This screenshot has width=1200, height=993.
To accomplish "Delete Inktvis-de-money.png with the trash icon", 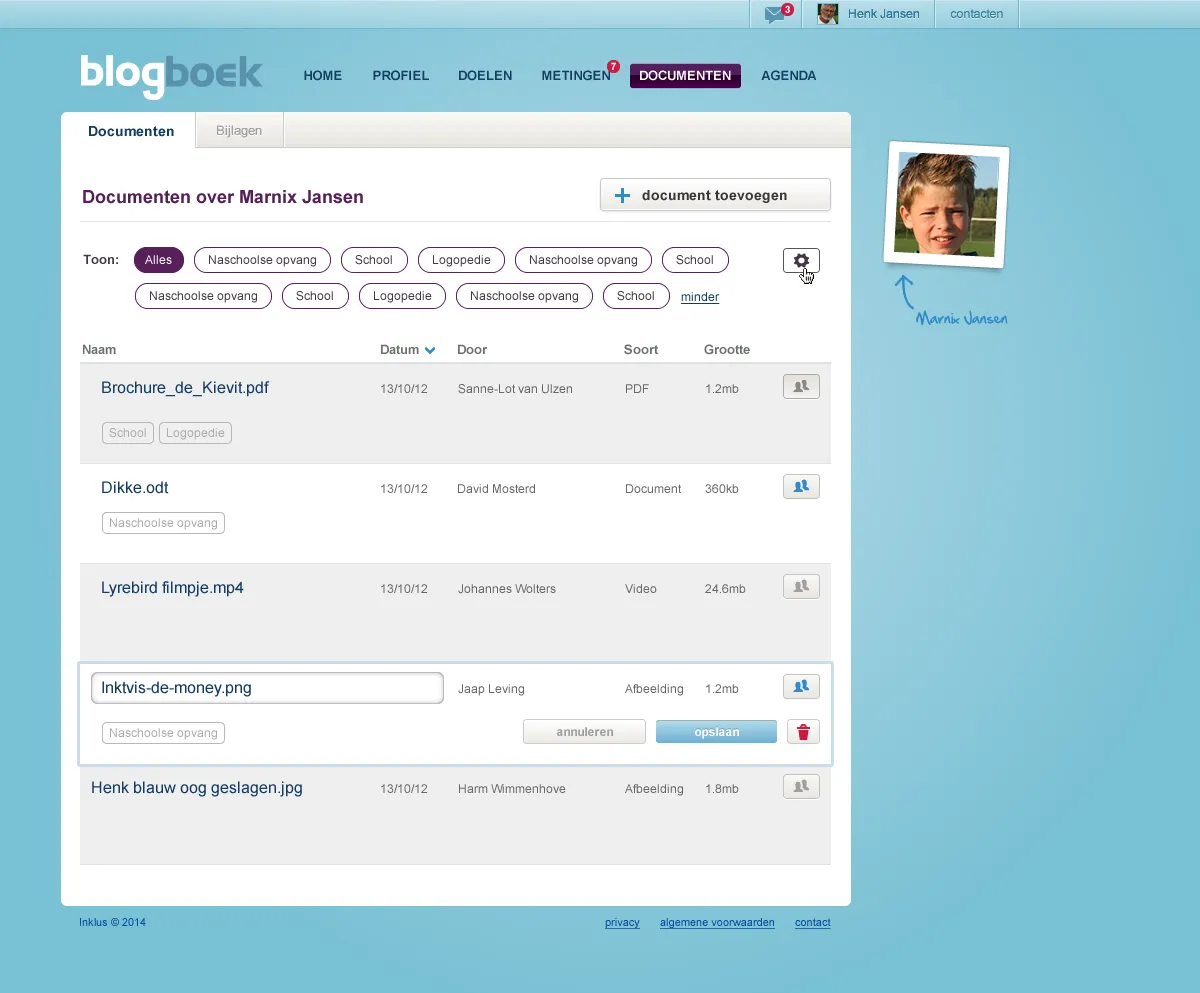I will pyautogui.click(x=802, y=731).
